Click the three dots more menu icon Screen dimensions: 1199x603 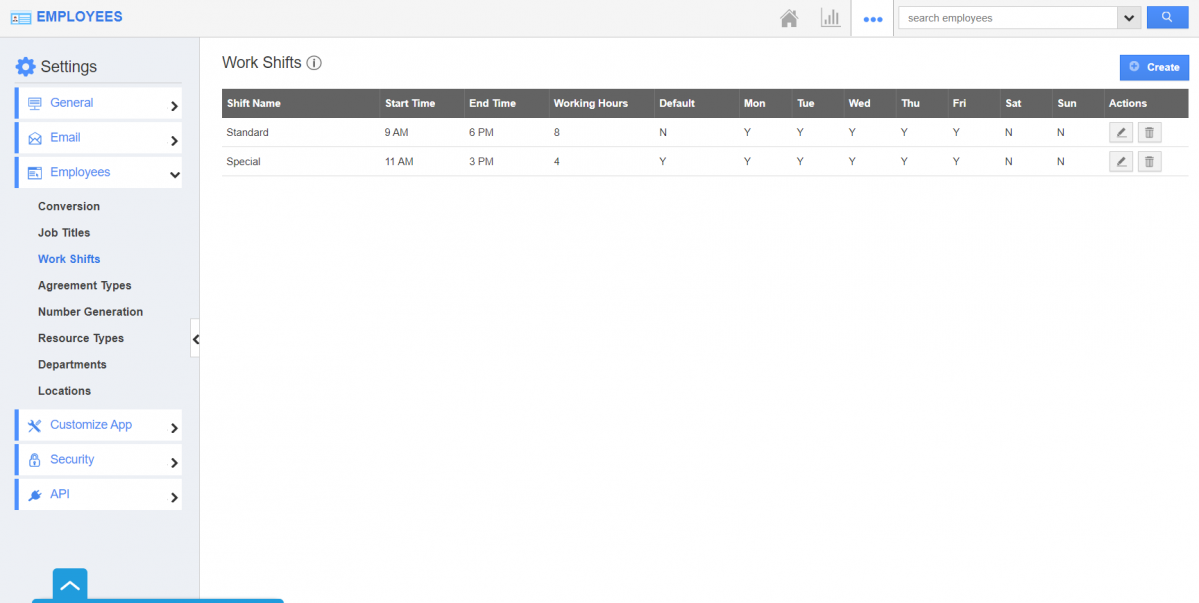872,19
